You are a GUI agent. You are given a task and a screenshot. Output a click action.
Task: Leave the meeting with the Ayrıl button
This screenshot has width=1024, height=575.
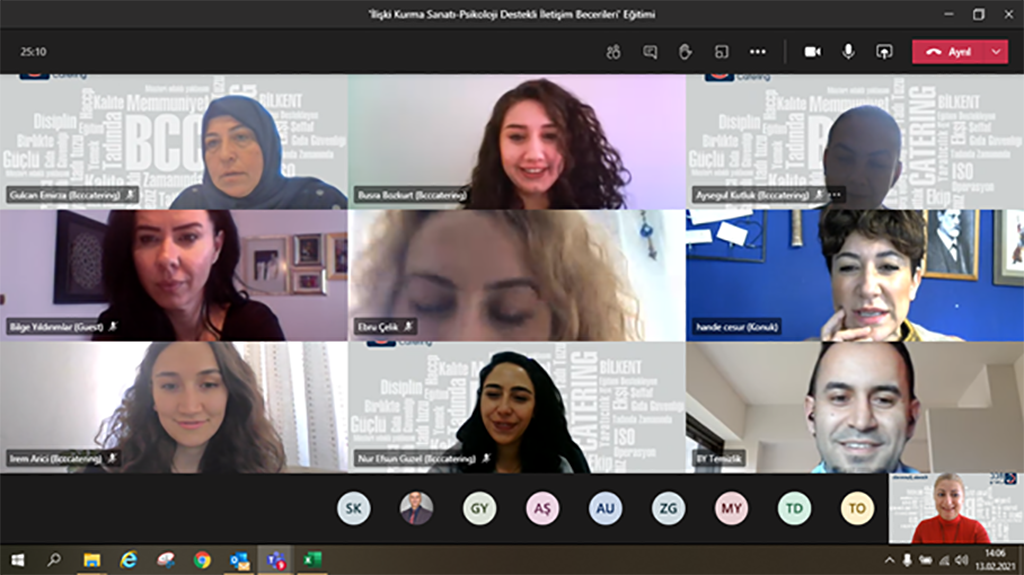tap(949, 52)
